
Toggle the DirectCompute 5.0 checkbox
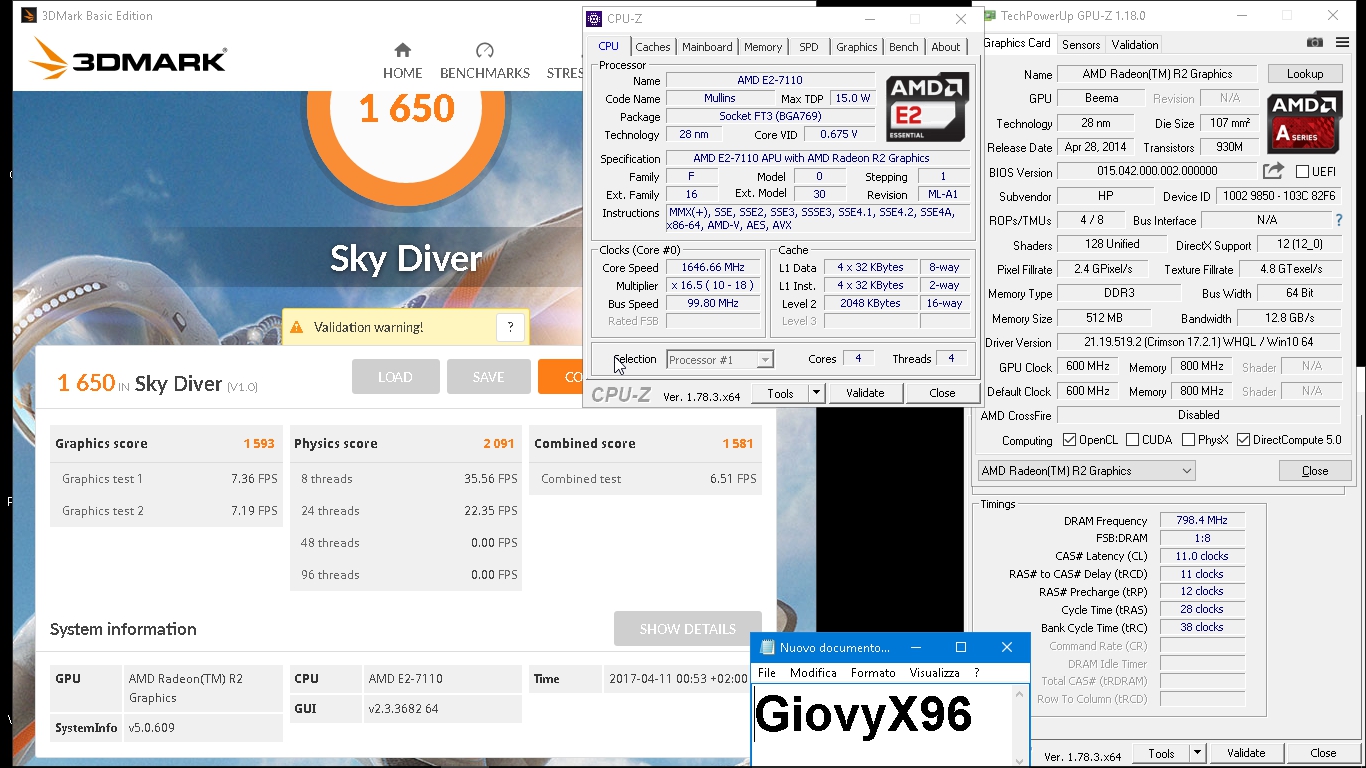click(x=1244, y=440)
